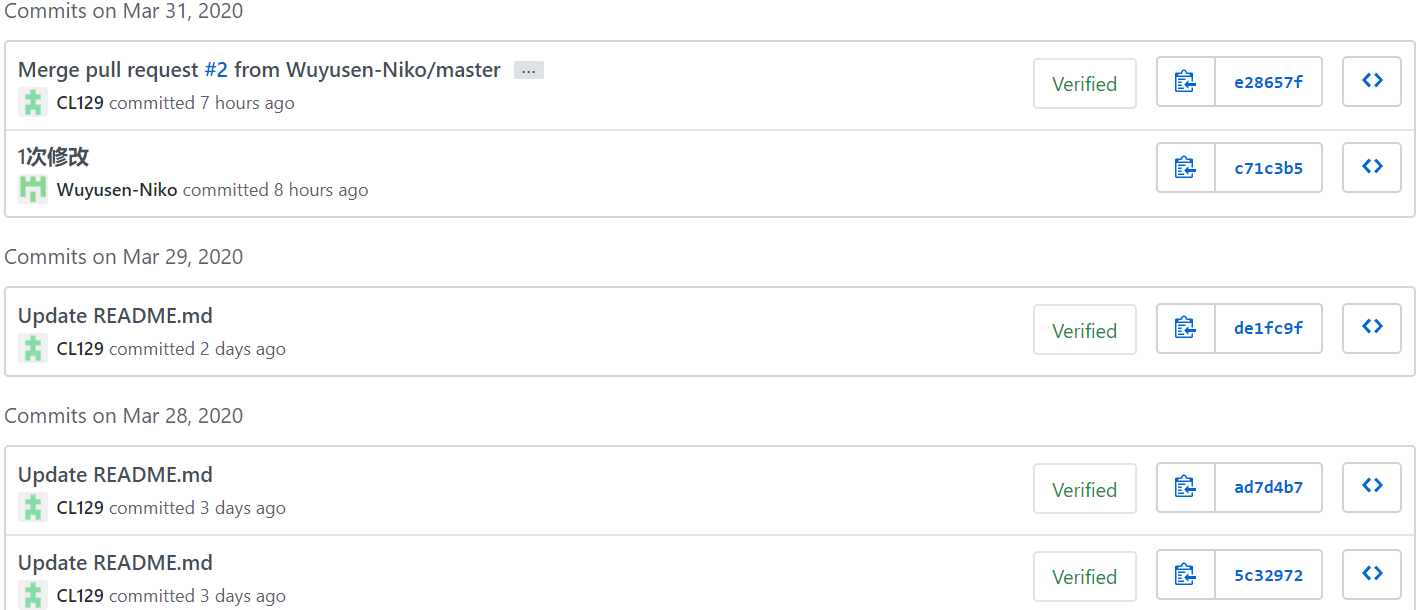Browse repository at commit c71c3b5

(x=1372, y=168)
